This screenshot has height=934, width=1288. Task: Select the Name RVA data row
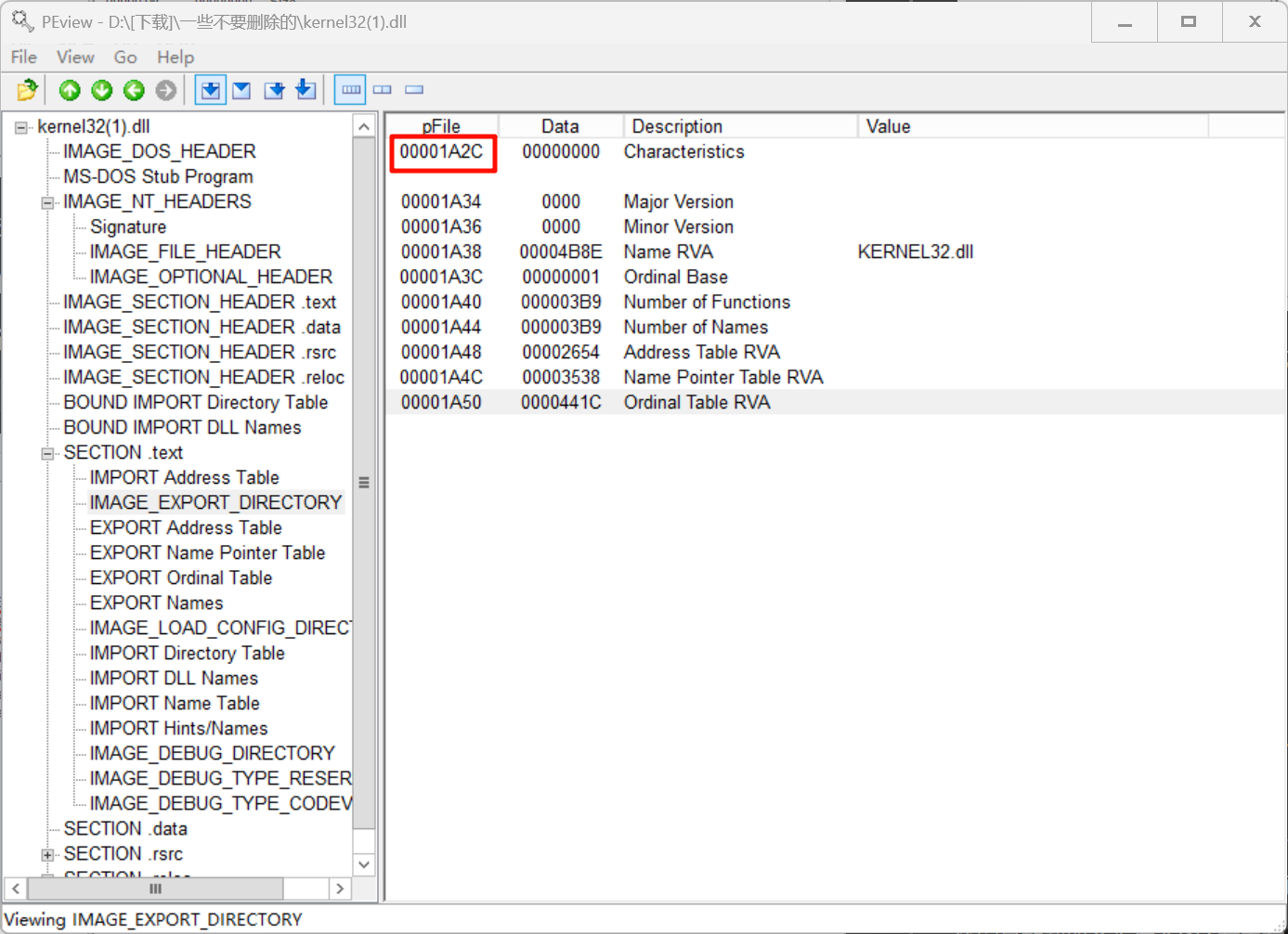pyautogui.click(x=669, y=252)
